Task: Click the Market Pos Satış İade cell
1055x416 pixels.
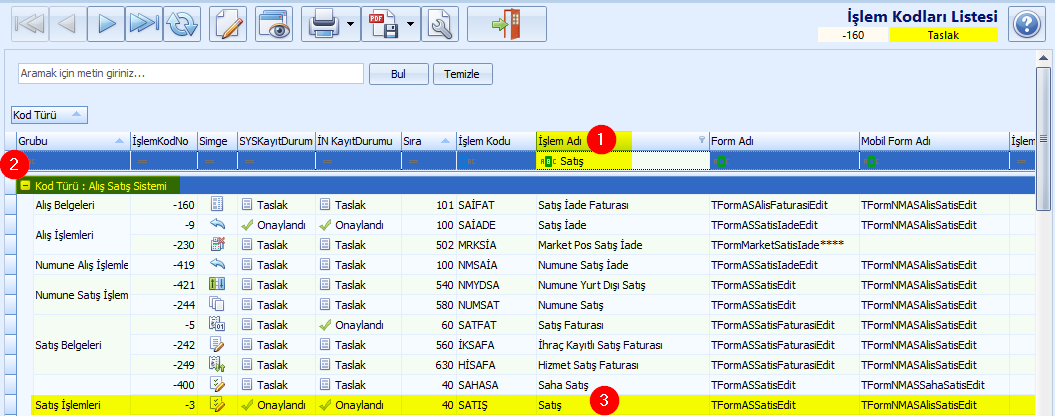Action: 623,244
